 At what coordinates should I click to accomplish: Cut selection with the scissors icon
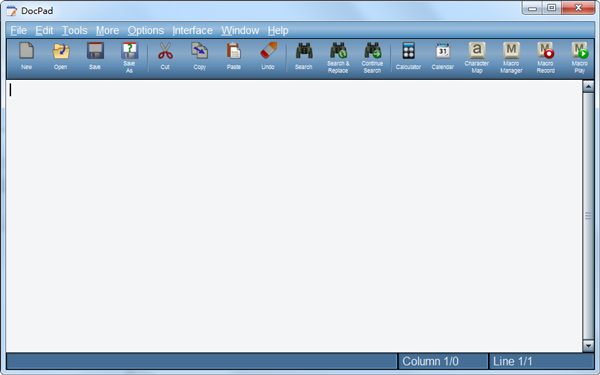165,56
